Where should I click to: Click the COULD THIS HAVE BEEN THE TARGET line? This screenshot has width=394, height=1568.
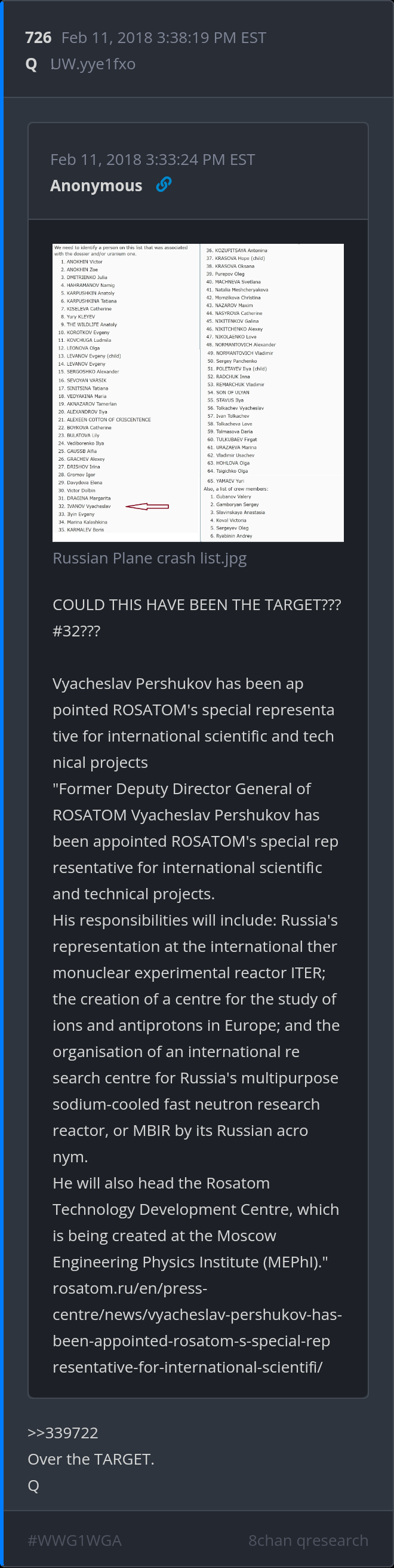click(x=196, y=605)
